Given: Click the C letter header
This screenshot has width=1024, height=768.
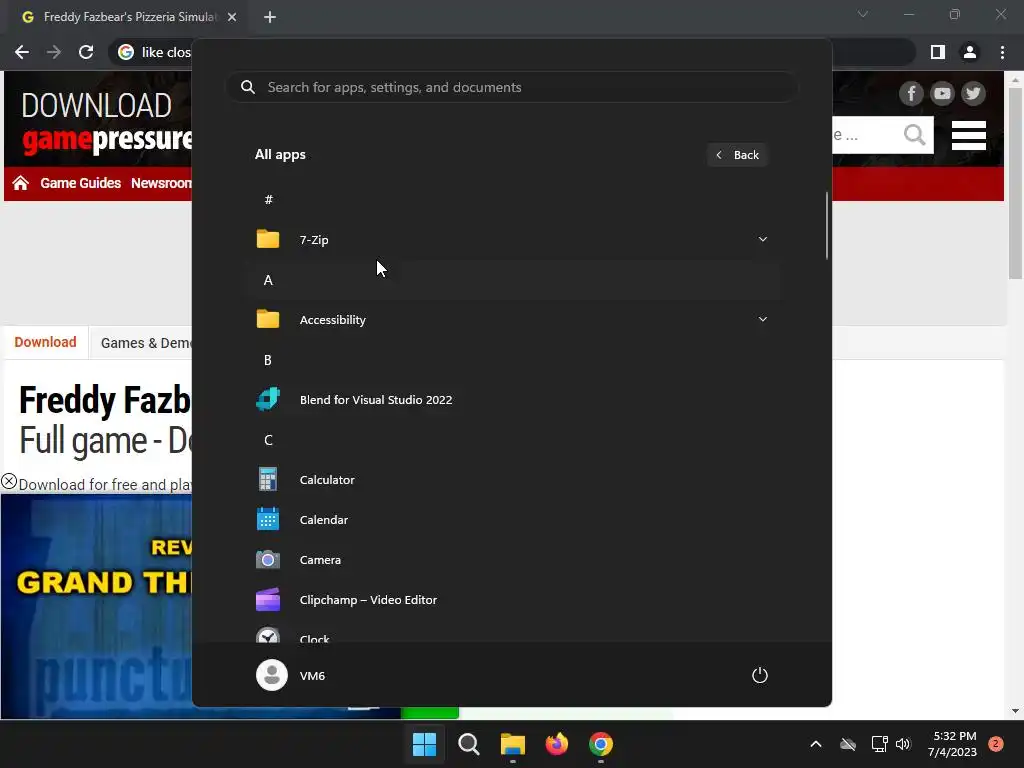Looking at the screenshot, I should click(x=268, y=440).
